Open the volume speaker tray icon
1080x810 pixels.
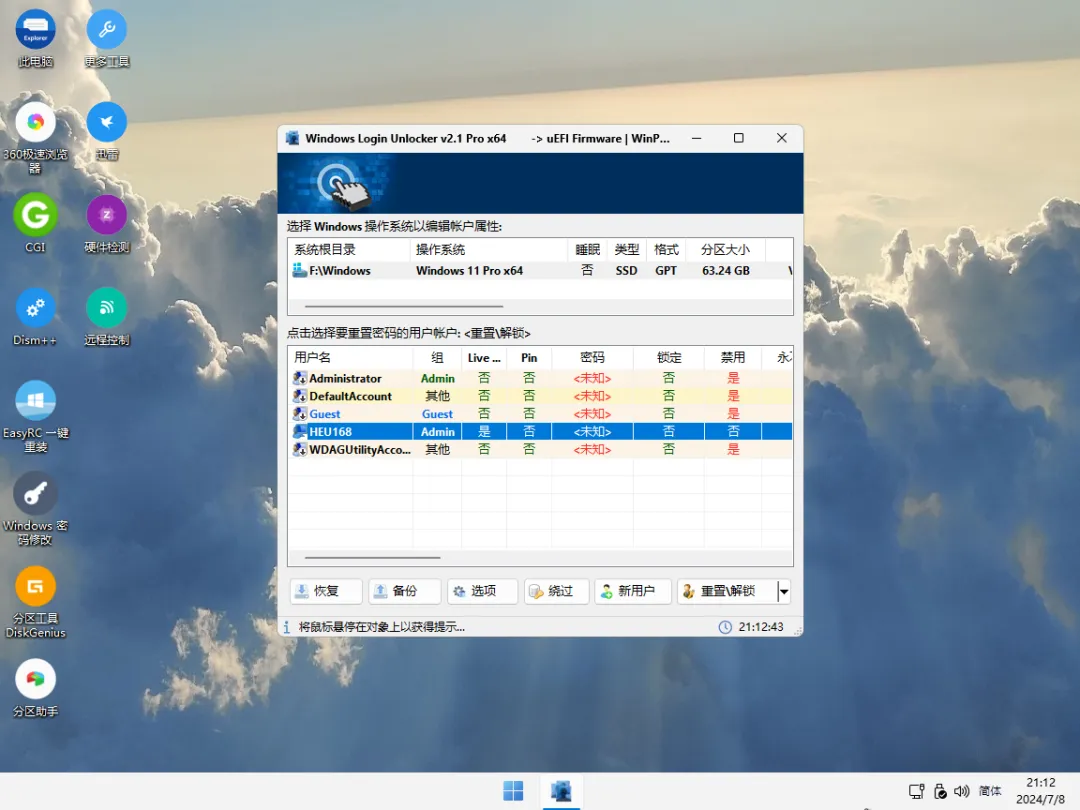pyautogui.click(x=962, y=791)
